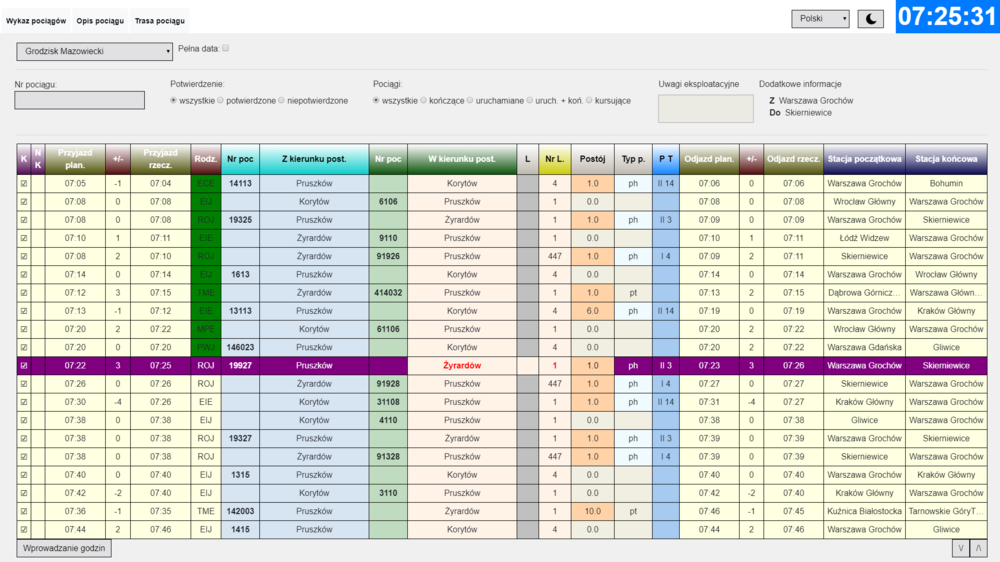Select train number 414032 cell
The image size is (1000, 562).
point(388,293)
